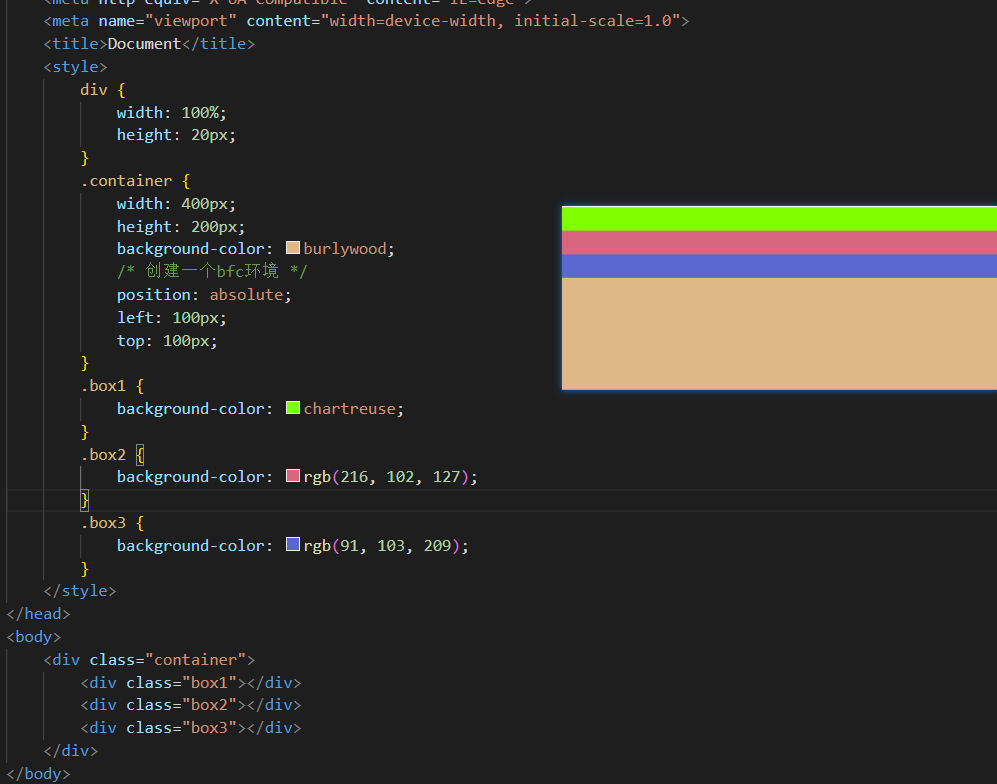Click the Chinese bfc comment line
The width and height of the screenshot is (997, 784).
click(x=212, y=272)
